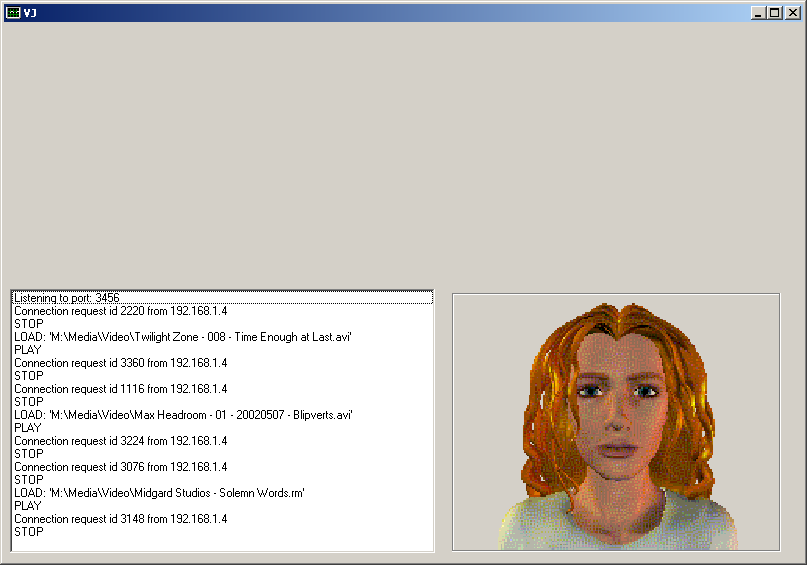Select the connection request id 2220 entry
This screenshot has height=565, width=807.
point(120,311)
